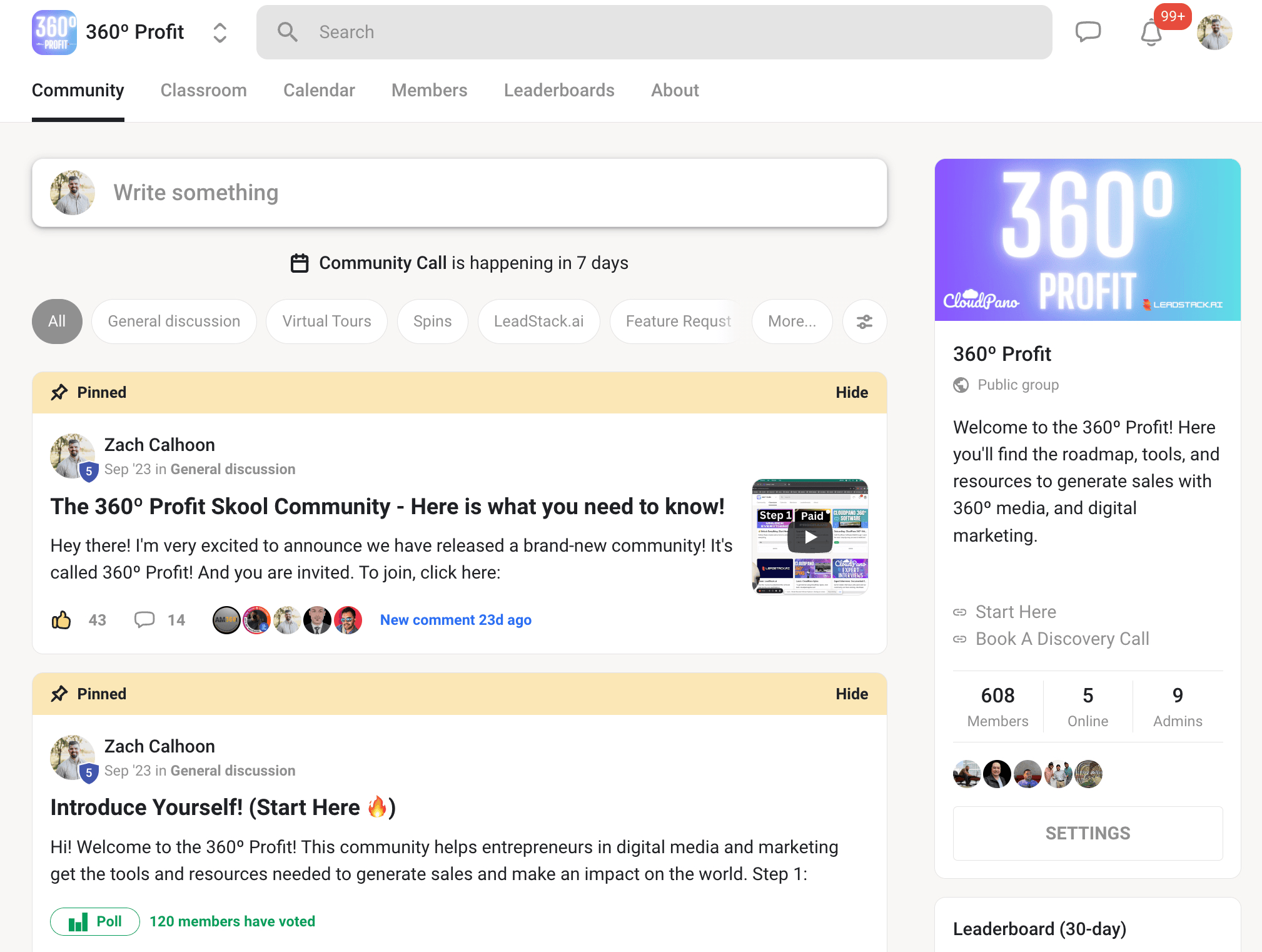This screenshot has height=952, width=1262.
Task: Expand the More... categories dropdown
Action: (x=792, y=322)
